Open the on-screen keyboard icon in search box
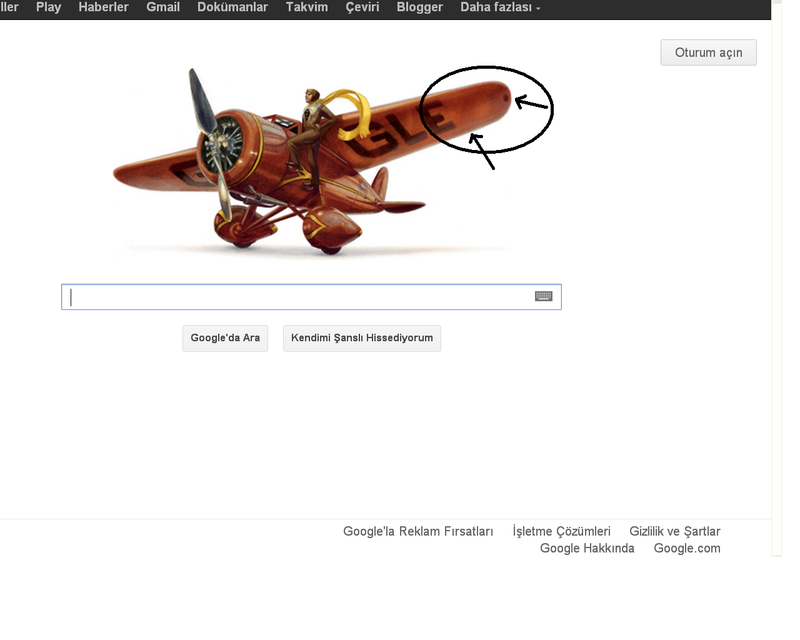800x640 pixels. pyautogui.click(x=543, y=296)
